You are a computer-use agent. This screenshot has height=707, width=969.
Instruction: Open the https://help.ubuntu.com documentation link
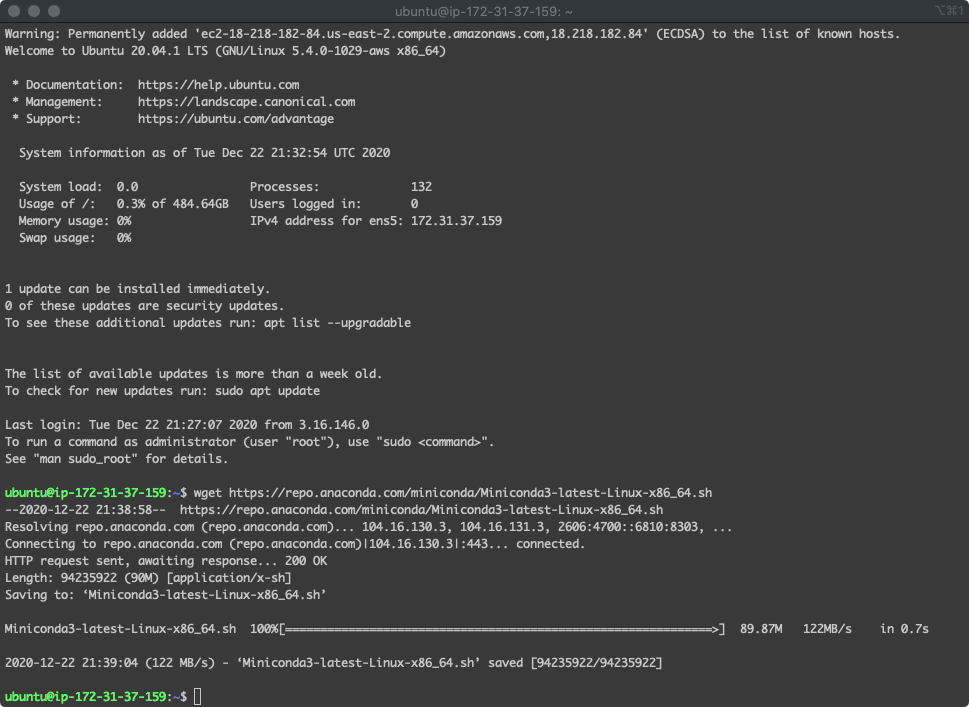(218, 85)
